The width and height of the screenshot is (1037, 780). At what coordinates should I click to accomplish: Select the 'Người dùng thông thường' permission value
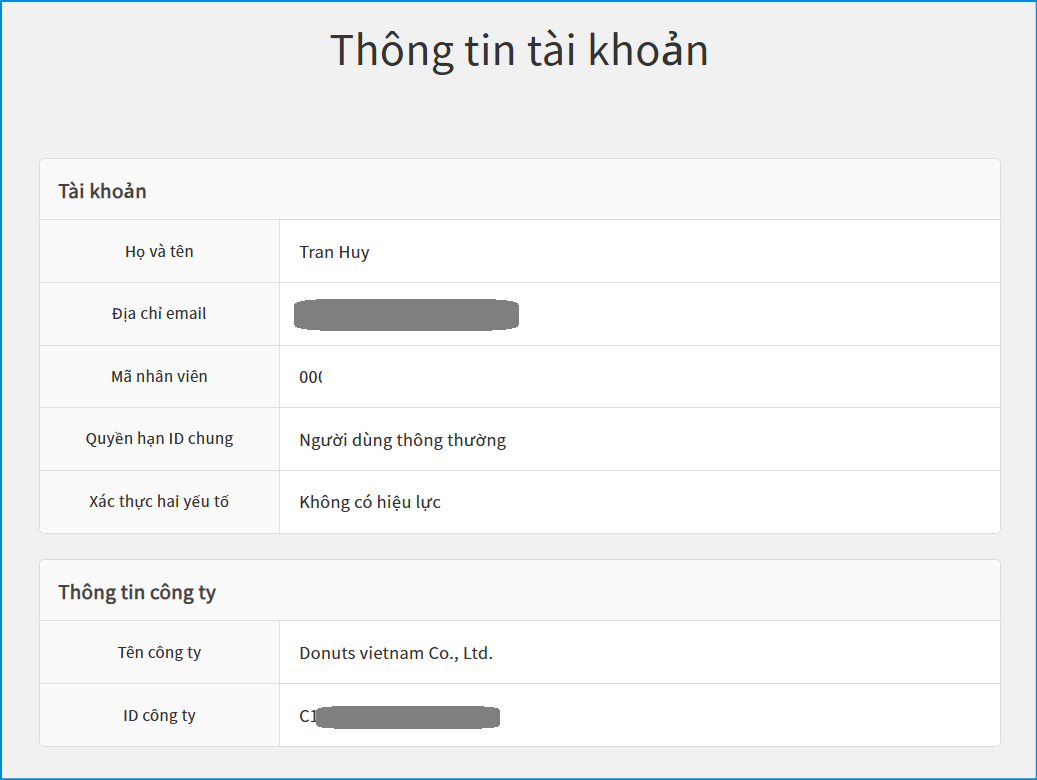[x=402, y=440]
